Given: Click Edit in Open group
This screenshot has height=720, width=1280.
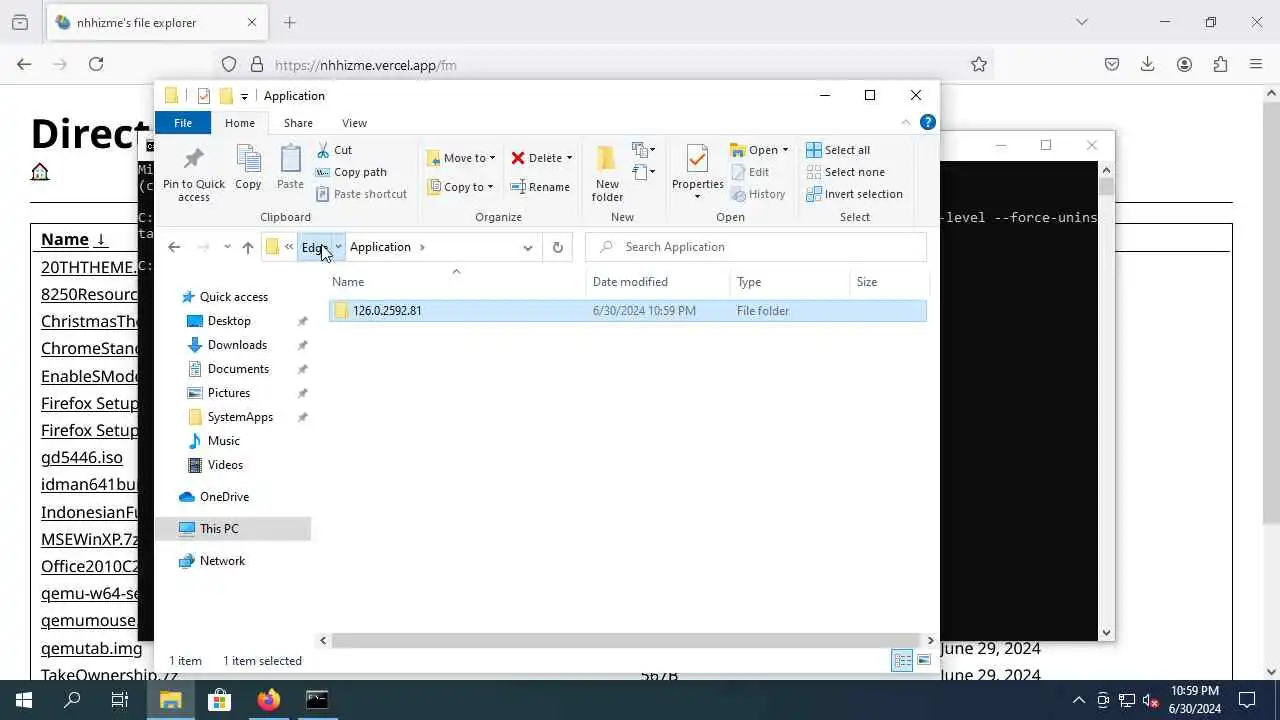Looking at the screenshot, I should pyautogui.click(x=750, y=172).
